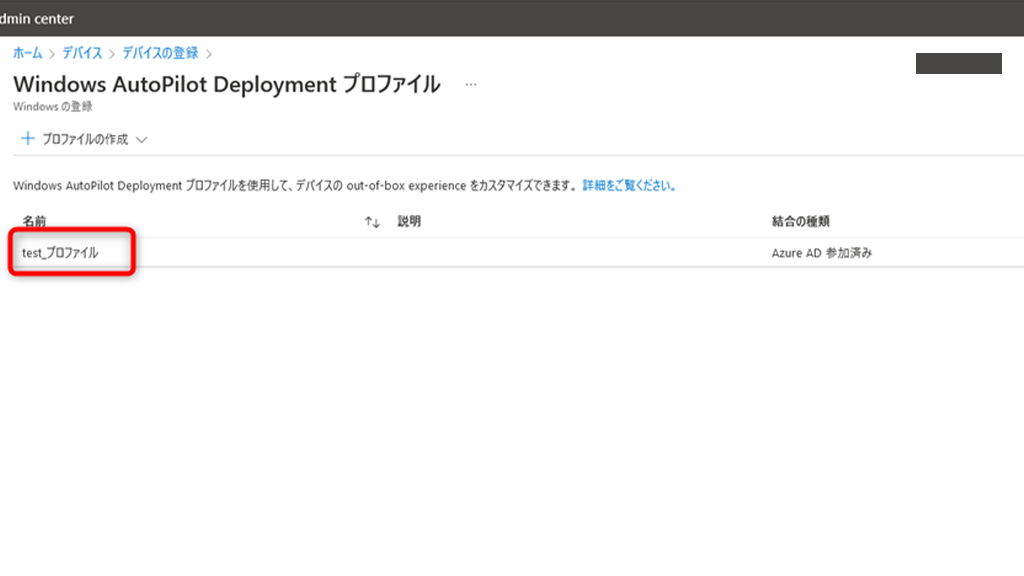1024x576 pixels.
Task: Open the more options ellipsis next to the title
Action: coord(470,86)
